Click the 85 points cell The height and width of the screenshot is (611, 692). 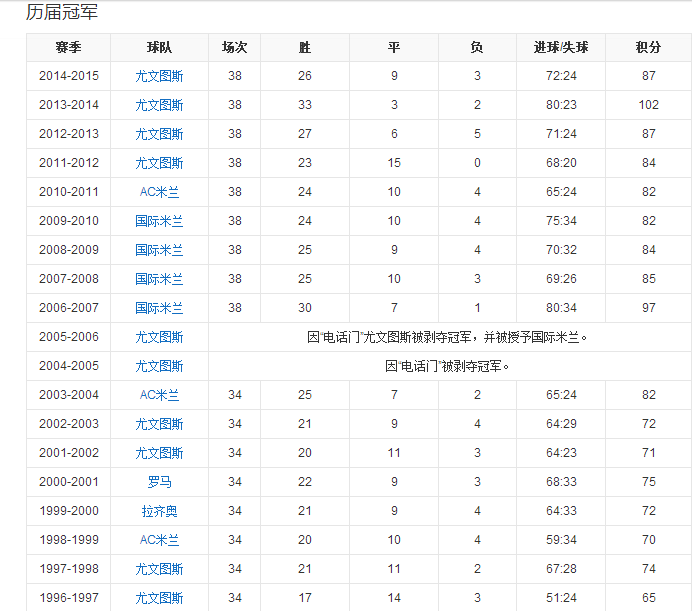[x=648, y=279]
